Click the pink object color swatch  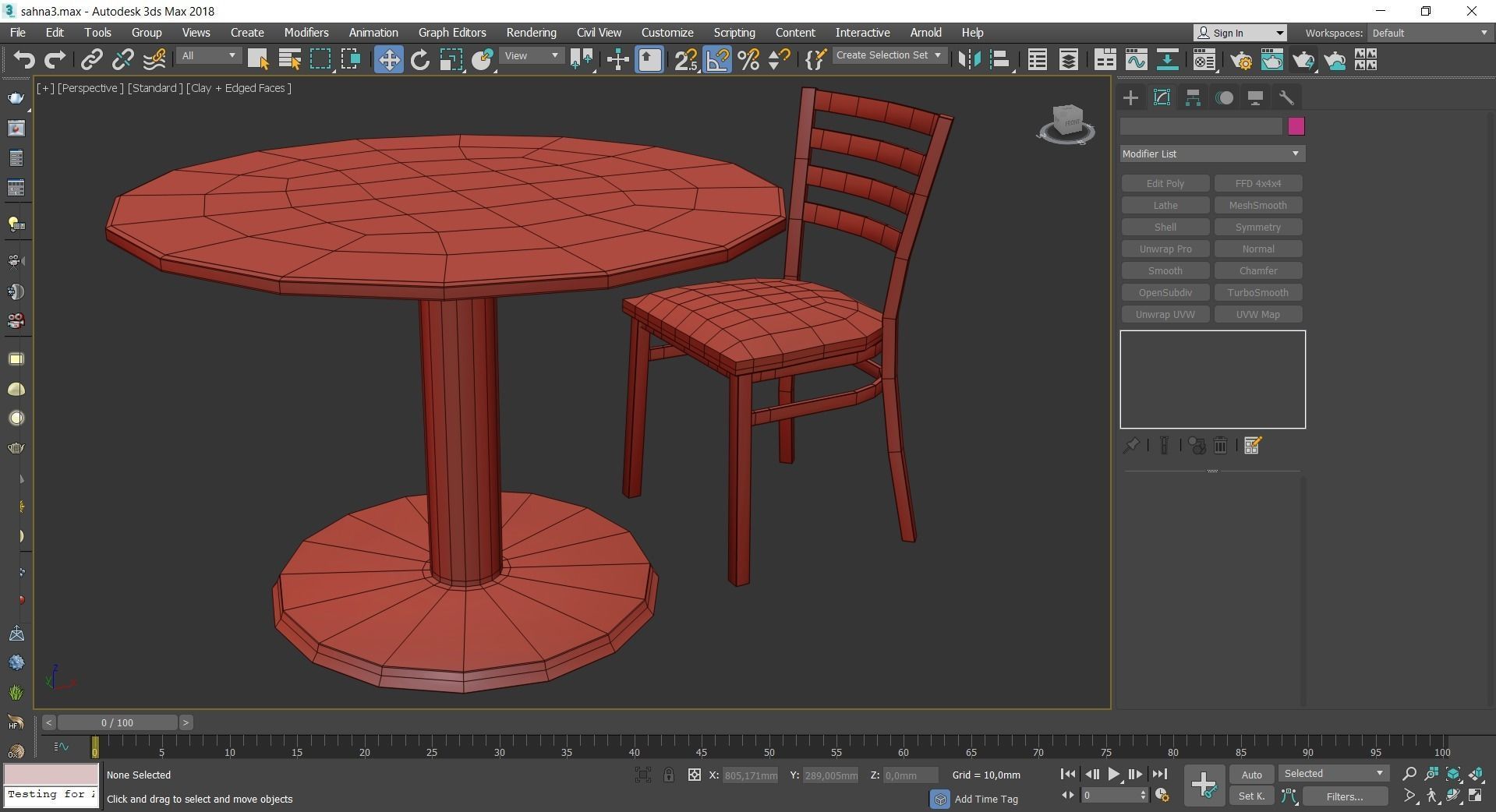tap(1296, 126)
